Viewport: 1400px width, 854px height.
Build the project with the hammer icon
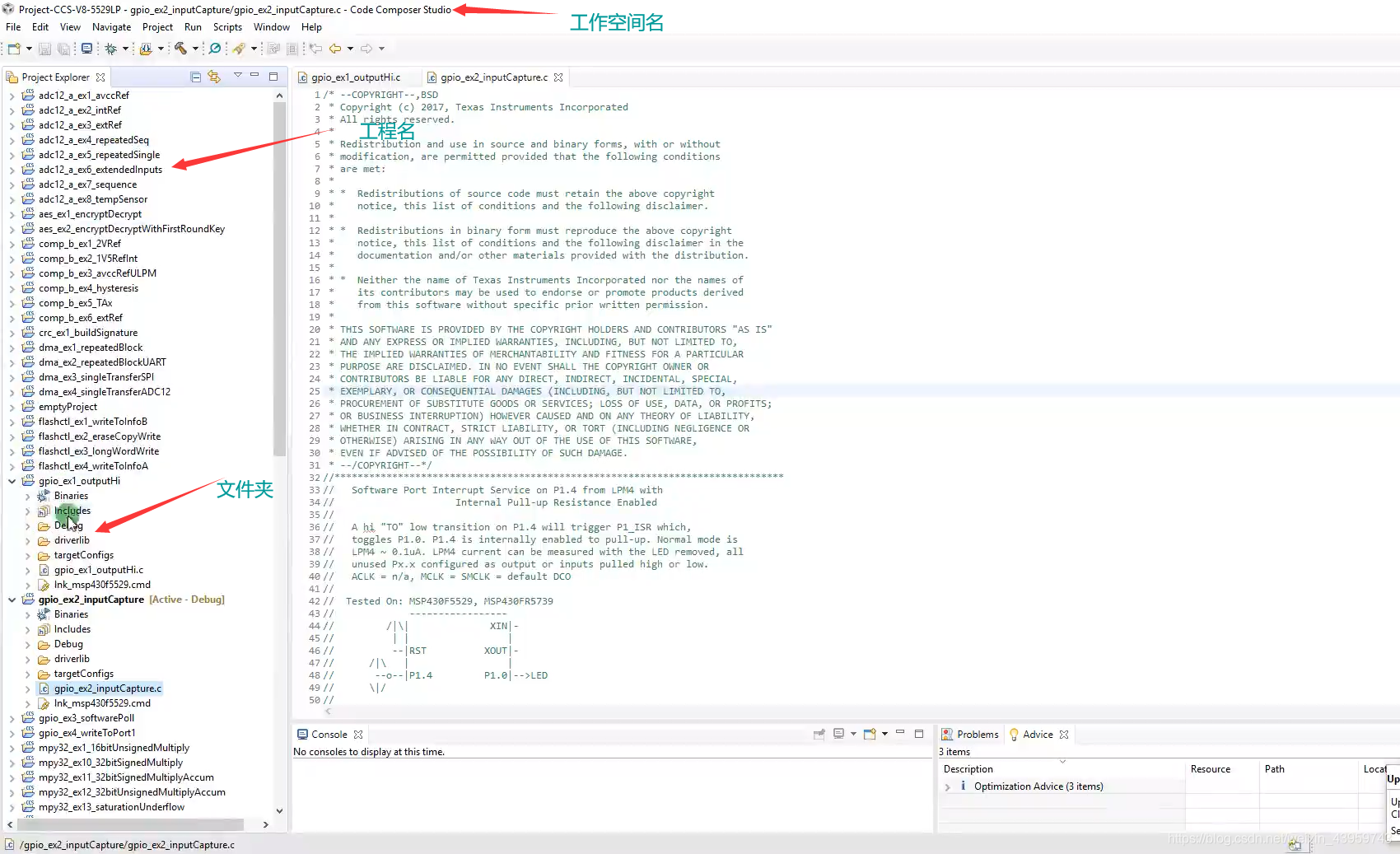[180, 49]
